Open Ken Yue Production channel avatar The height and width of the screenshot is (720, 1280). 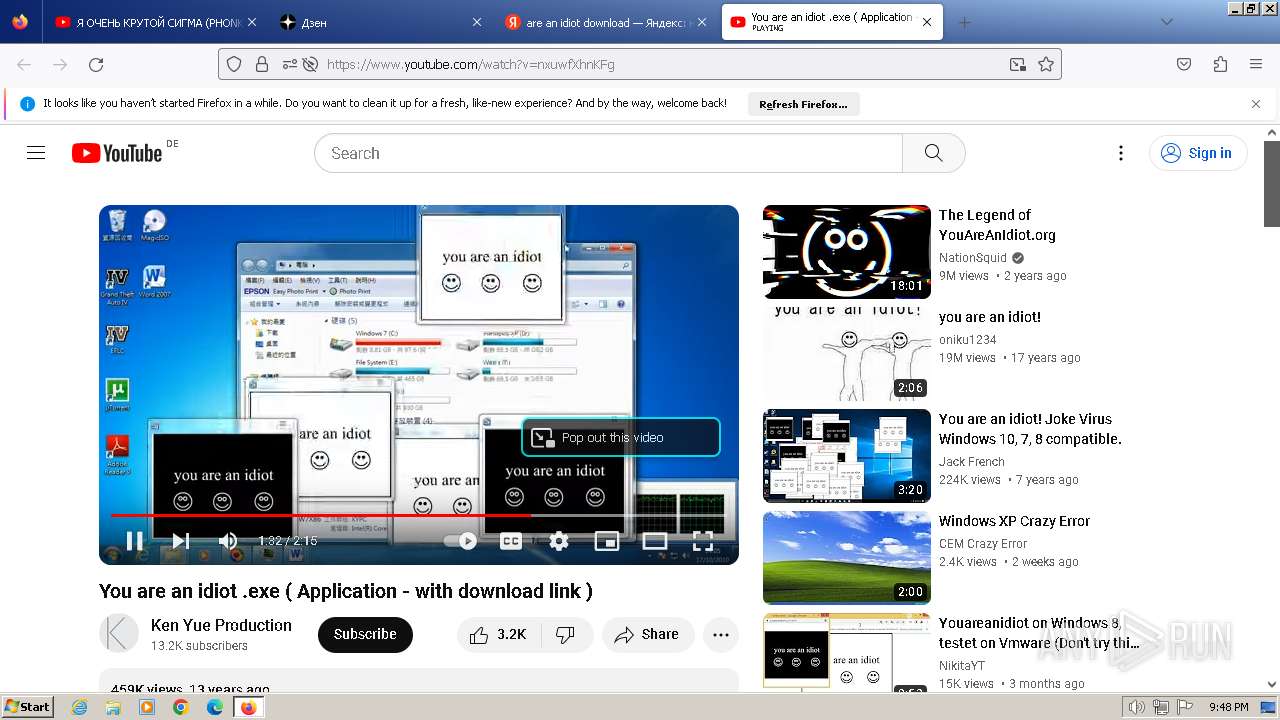[x=119, y=634]
